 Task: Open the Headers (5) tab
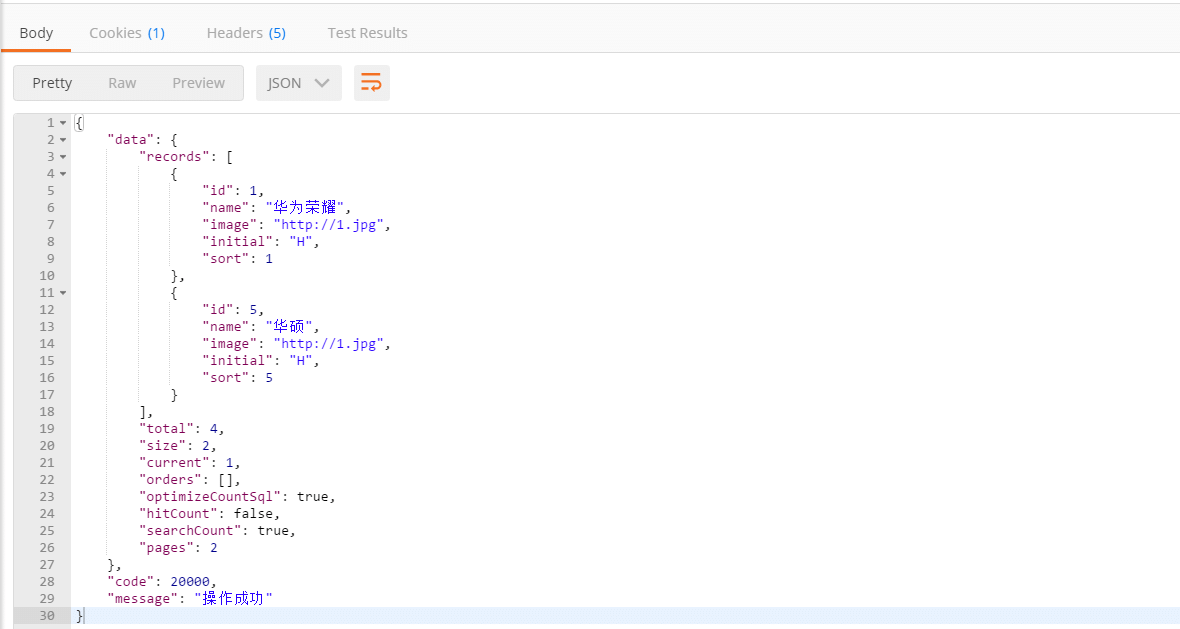coord(246,33)
